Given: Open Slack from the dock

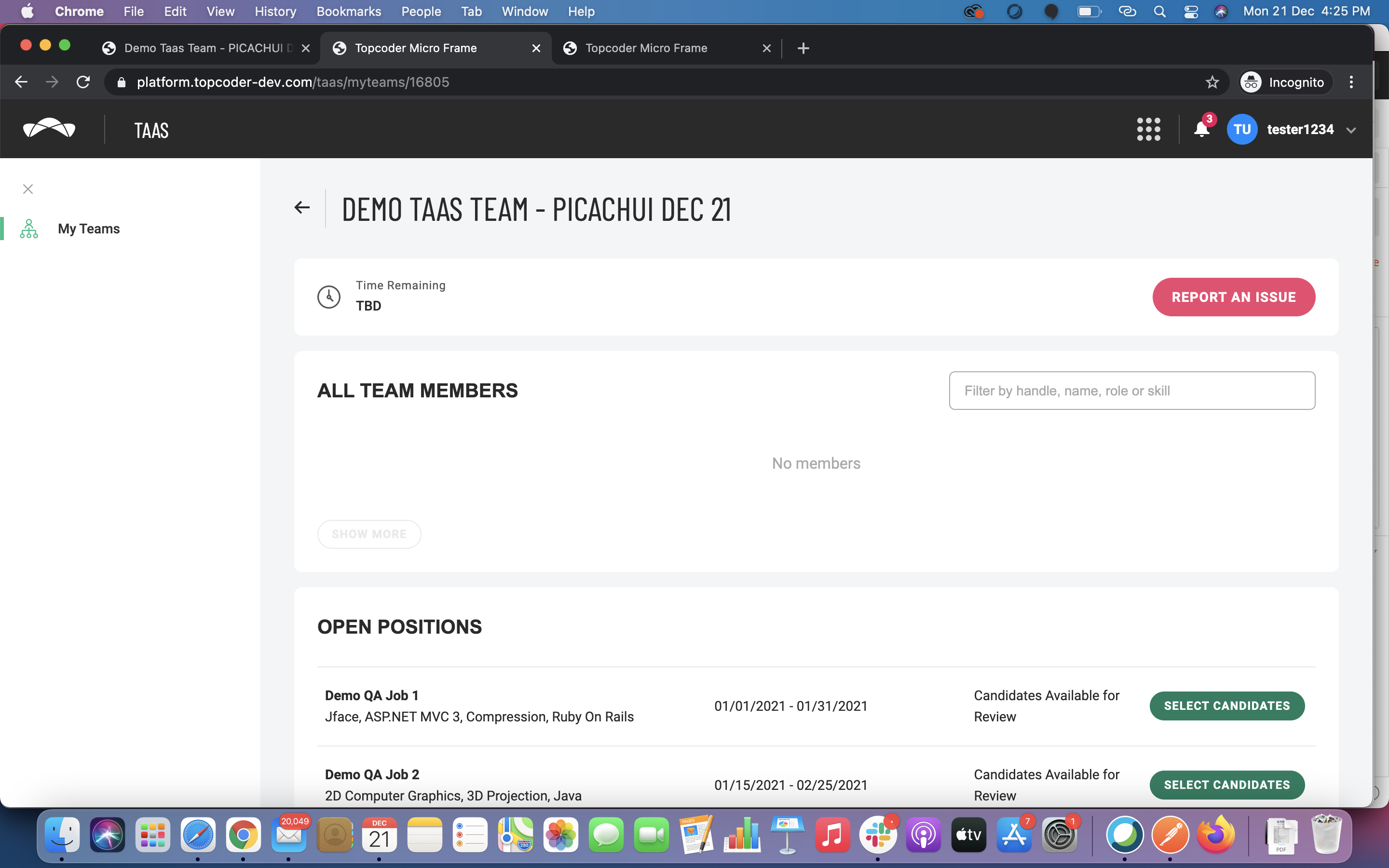Looking at the screenshot, I should coord(878,835).
